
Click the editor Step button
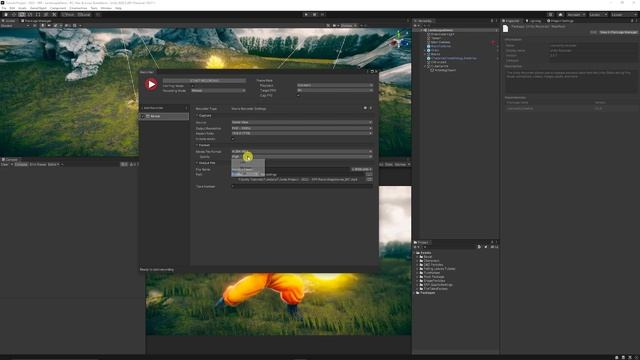pyautogui.click(x=322, y=15)
